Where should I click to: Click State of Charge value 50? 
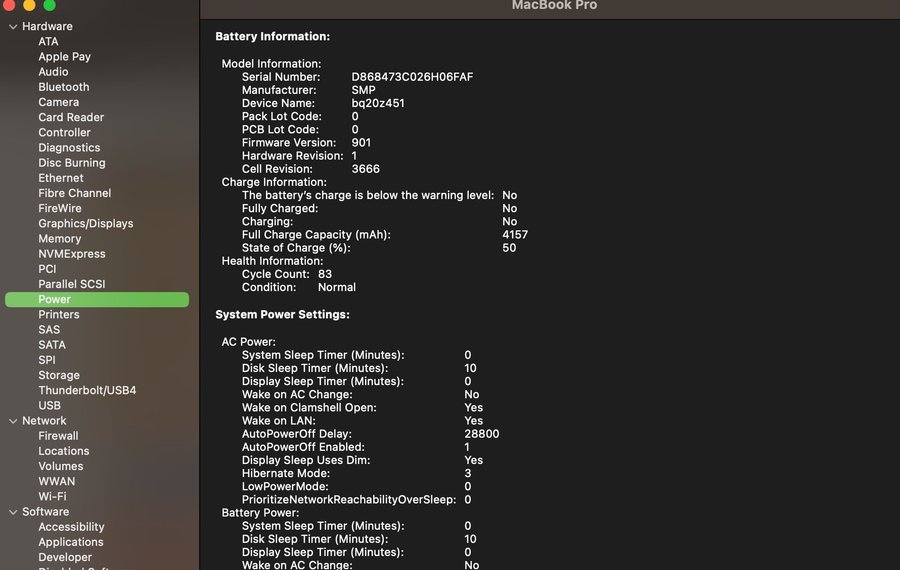click(509, 248)
